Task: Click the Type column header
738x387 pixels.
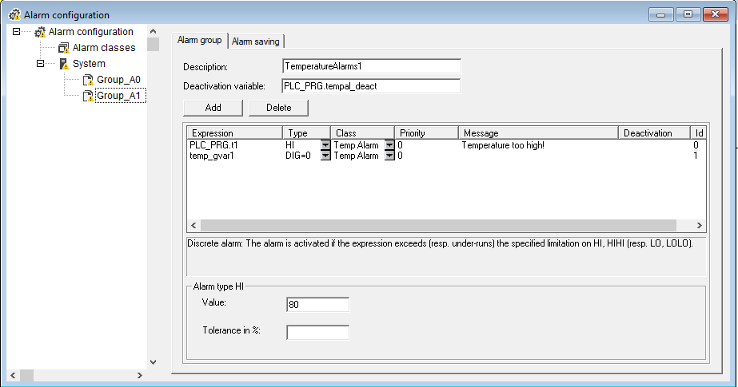Action: [x=307, y=133]
